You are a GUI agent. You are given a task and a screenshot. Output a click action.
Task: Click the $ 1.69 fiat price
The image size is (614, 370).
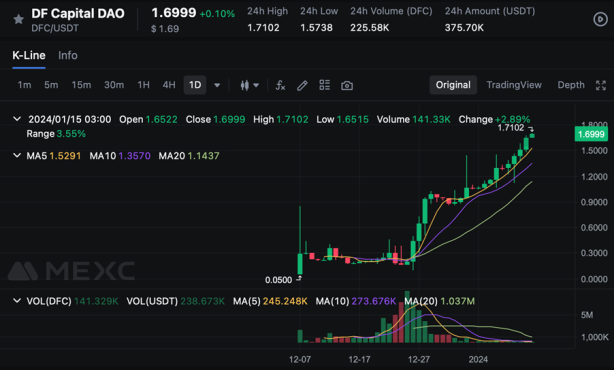(165, 29)
